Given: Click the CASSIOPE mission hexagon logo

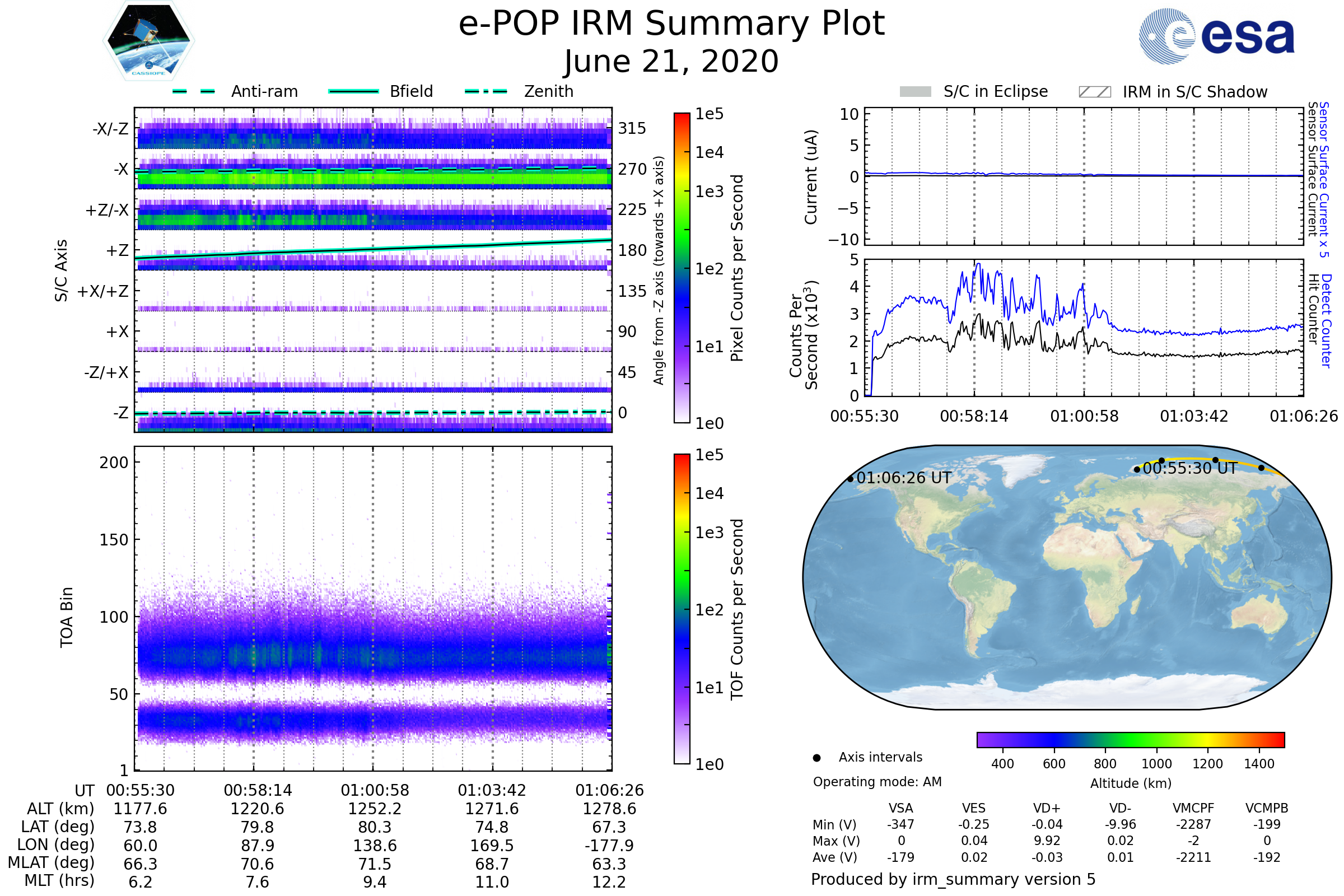Looking at the screenshot, I should [148, 41].
